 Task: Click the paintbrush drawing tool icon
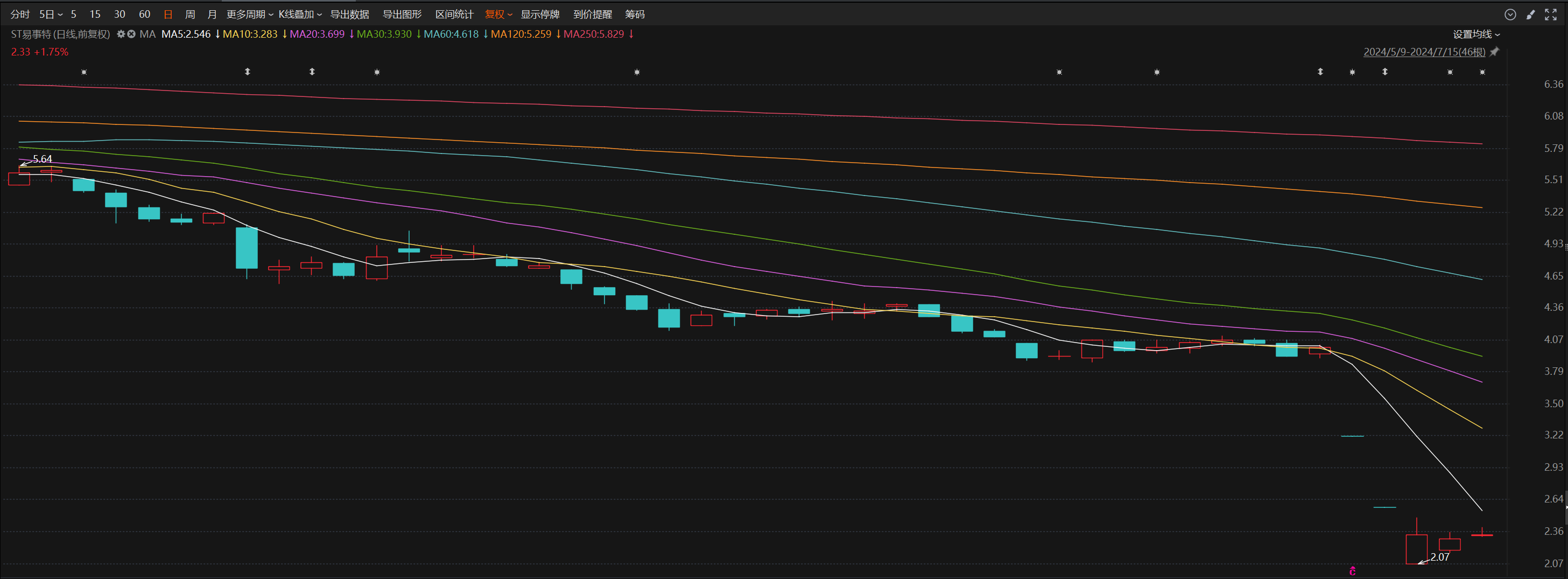click(x=1530, y=15)
